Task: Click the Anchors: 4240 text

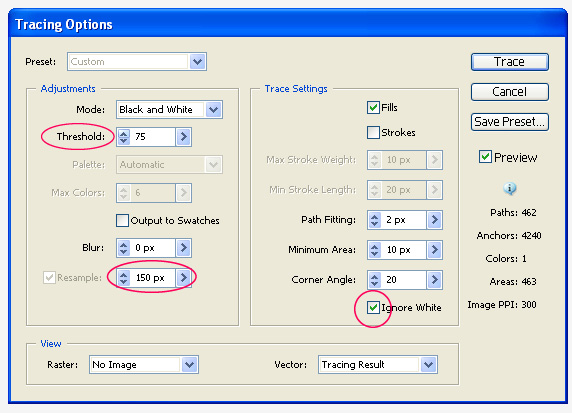Action: pyautogui.click(x=509, y=236)
